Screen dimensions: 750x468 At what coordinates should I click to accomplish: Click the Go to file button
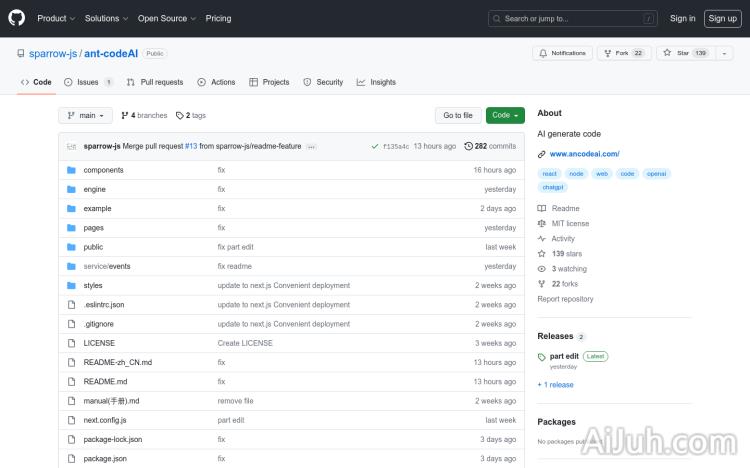tap(458, 116)
